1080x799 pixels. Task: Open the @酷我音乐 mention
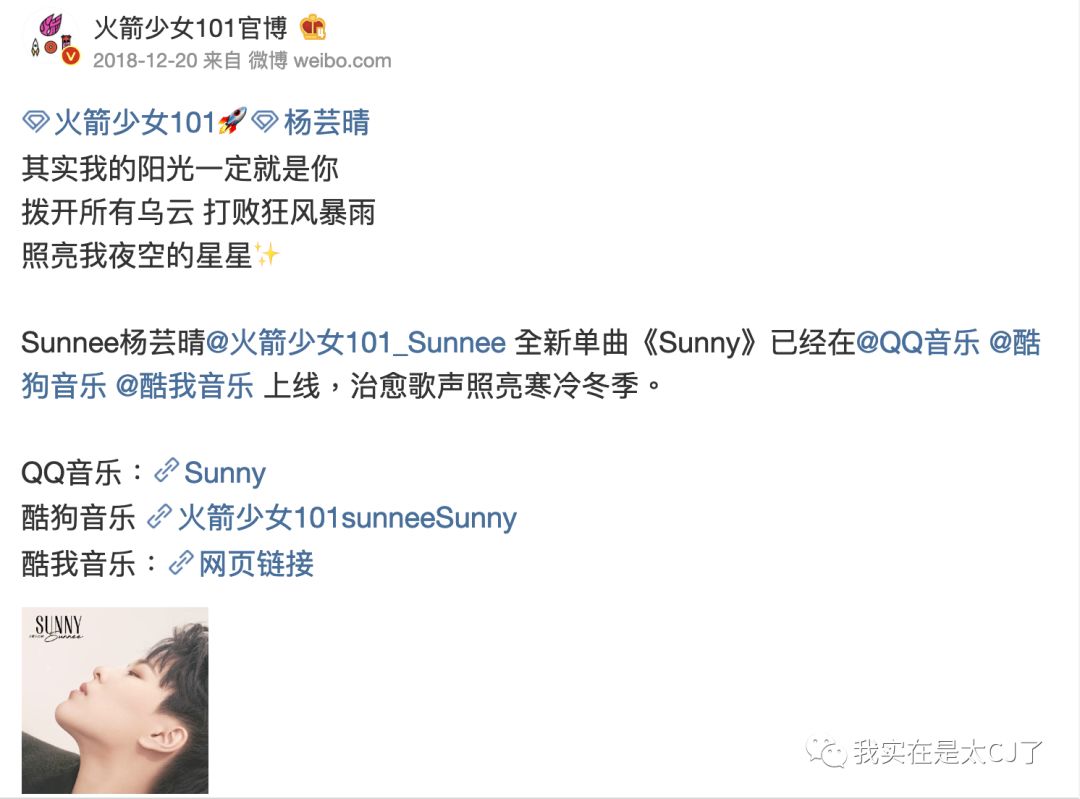pyautogui.click(x=185, y=386)
